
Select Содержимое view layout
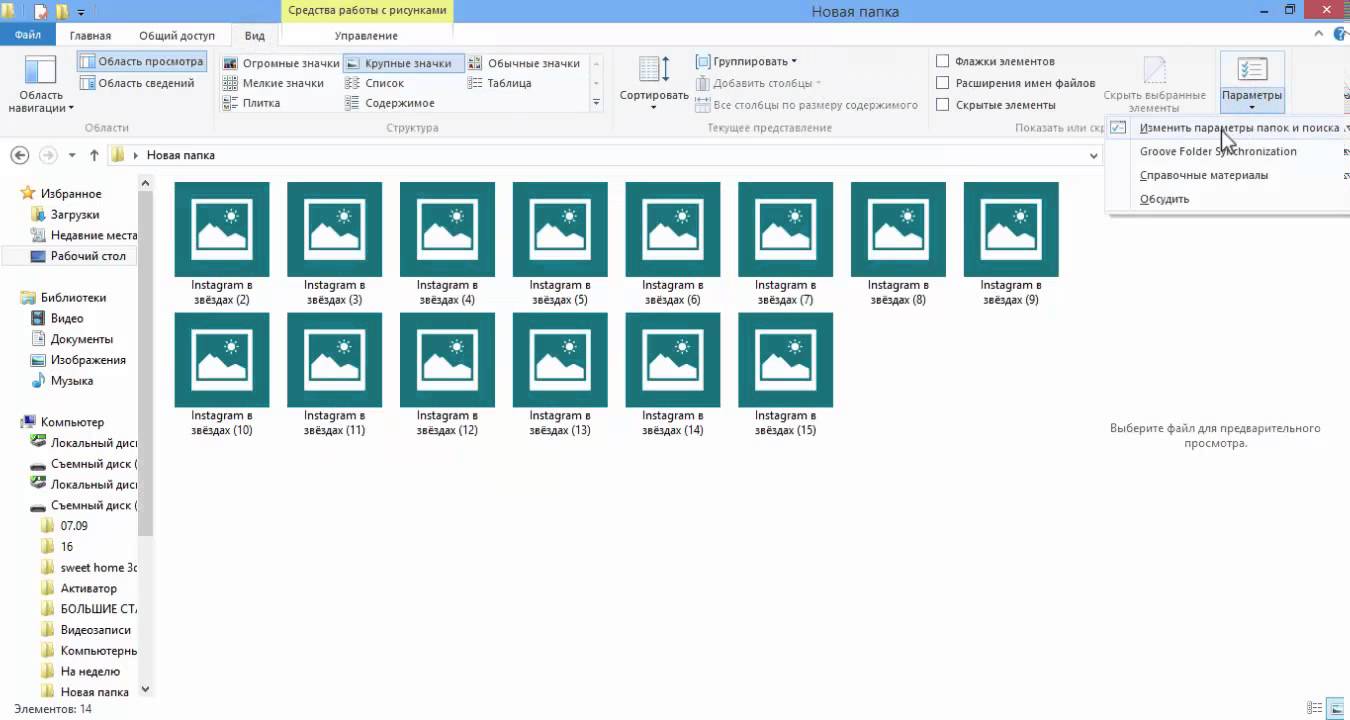coord(389,103)
